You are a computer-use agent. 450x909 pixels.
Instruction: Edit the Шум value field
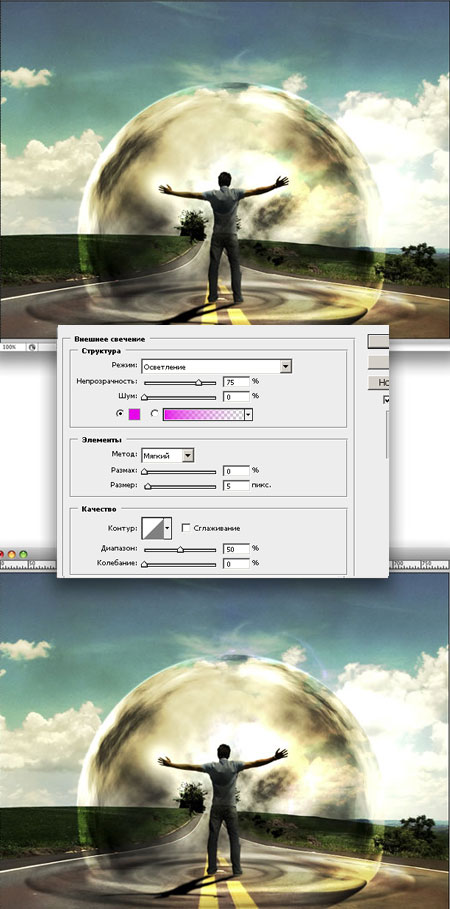coord(236,397)
